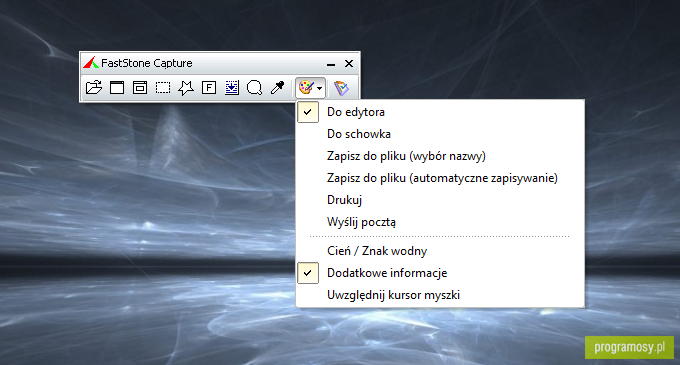
Task: Click the FastStone Capture red-green logo
Action: pyautogui.click(x=91, y=63)
